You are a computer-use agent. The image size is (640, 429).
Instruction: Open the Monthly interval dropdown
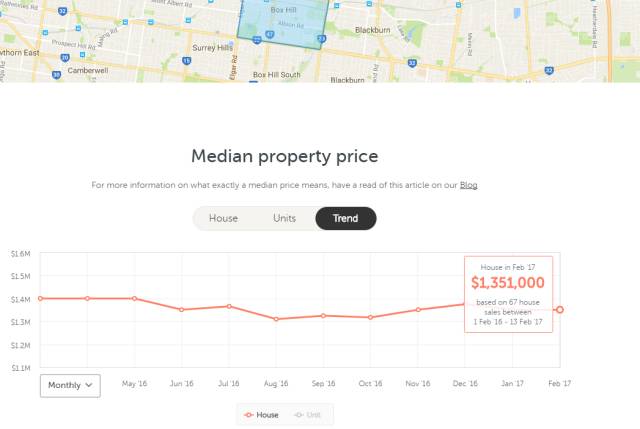click(70, 385)
